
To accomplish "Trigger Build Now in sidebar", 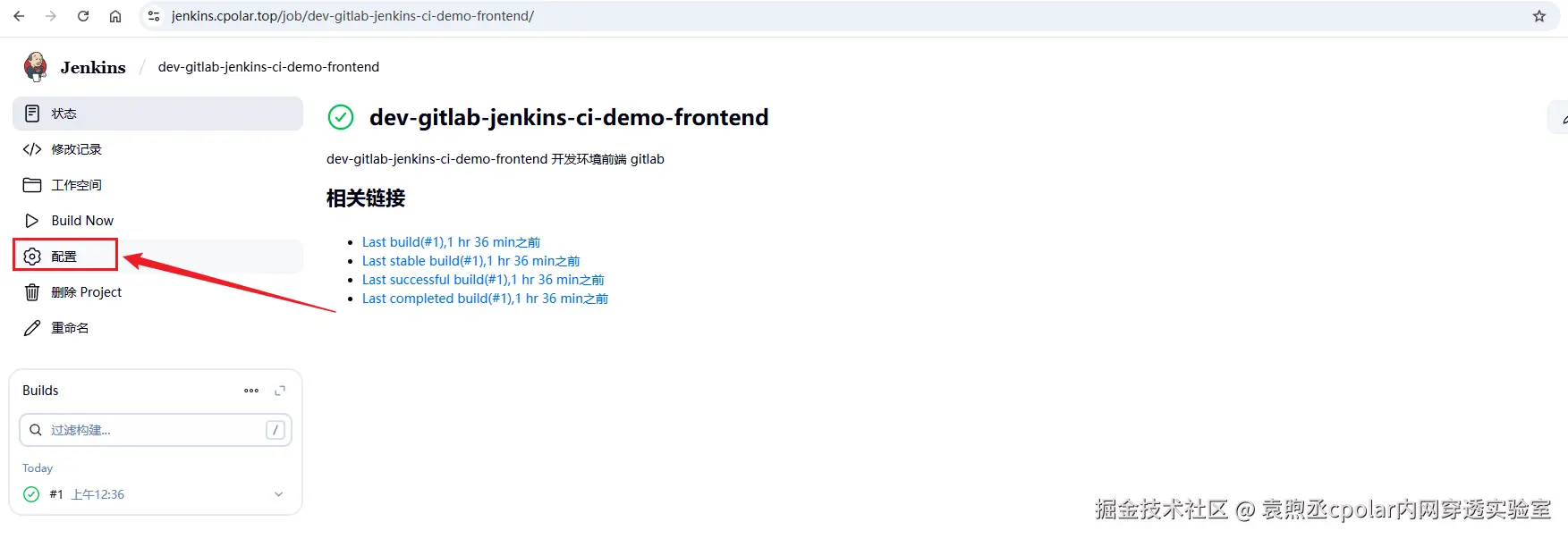I will click(x=158, y=221).
